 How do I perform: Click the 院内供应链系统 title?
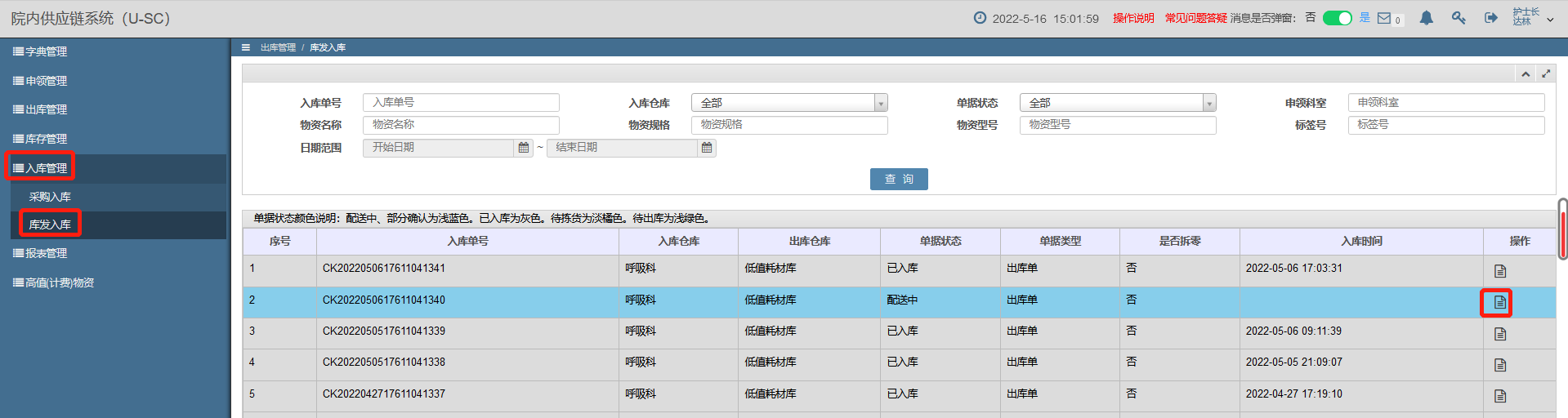(91, 18)
